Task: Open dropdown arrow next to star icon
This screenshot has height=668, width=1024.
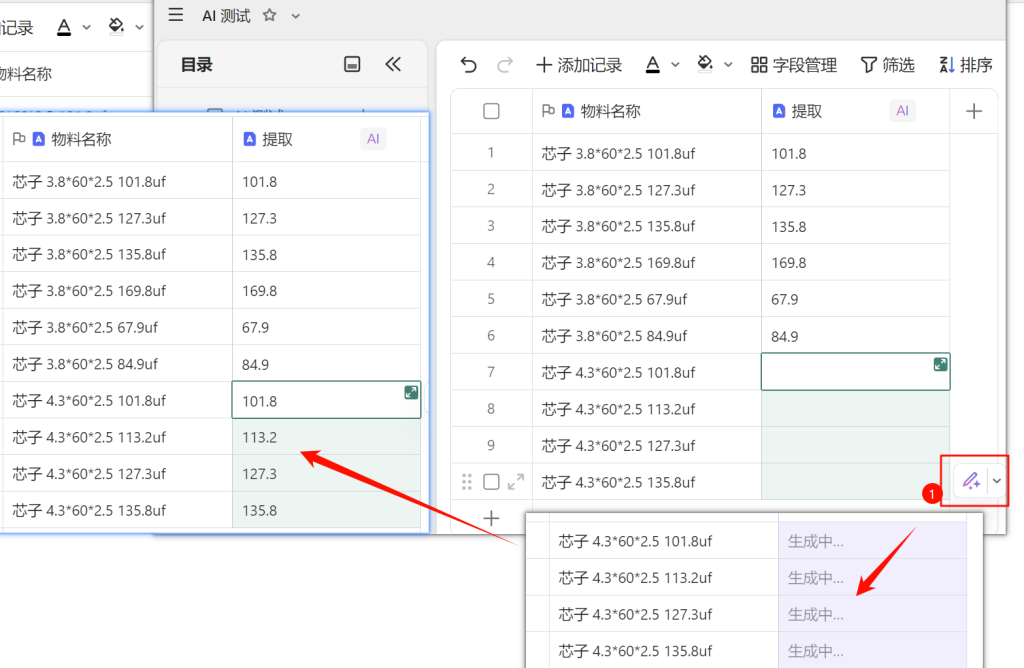Action: [x=296, y=16]
